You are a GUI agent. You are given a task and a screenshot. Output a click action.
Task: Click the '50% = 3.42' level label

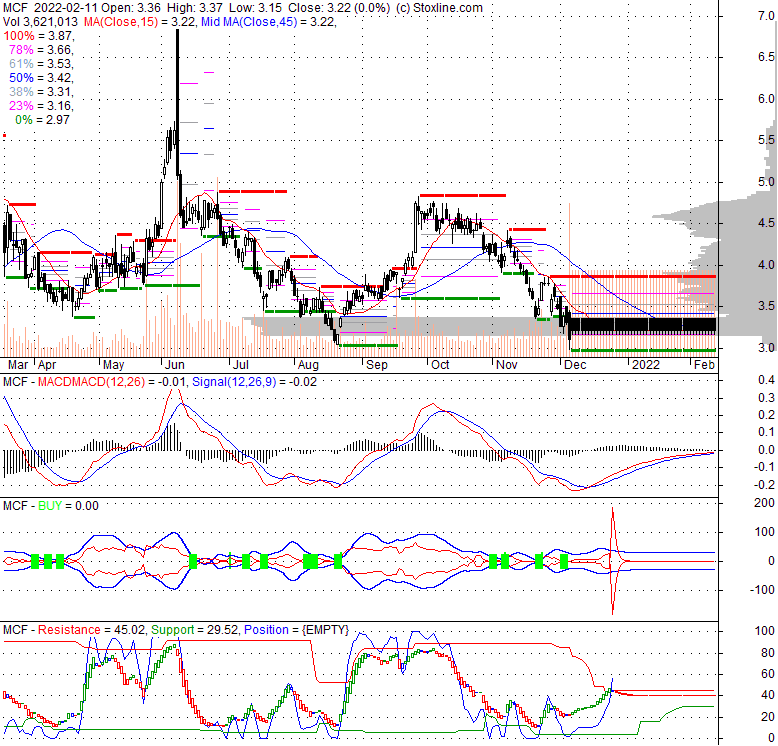coord(41,78)
